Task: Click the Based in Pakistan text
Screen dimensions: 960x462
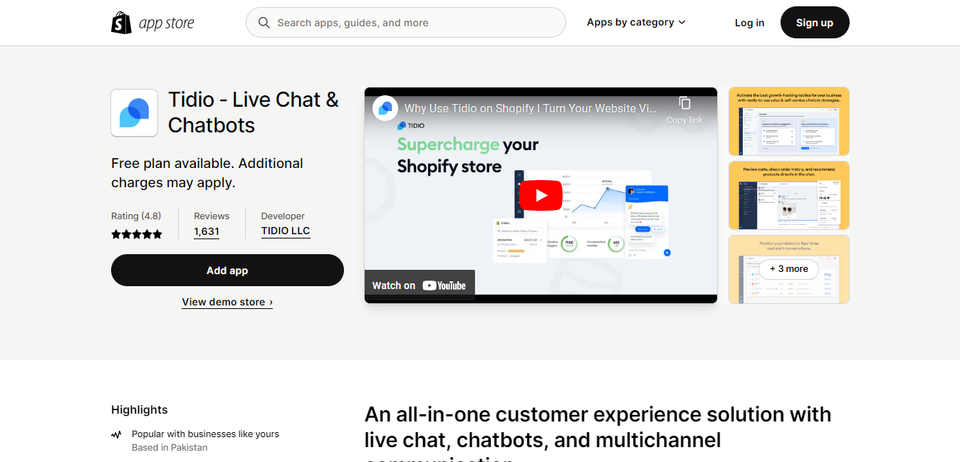Action: click(170, 447)
